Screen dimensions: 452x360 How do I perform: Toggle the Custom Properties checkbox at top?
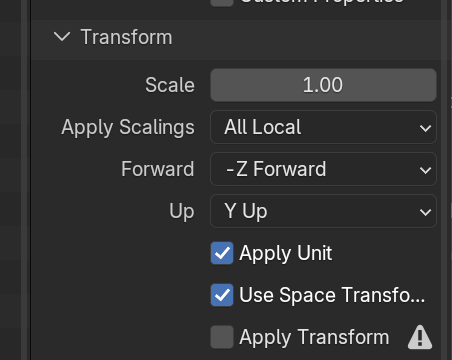[x=222, y=2]
